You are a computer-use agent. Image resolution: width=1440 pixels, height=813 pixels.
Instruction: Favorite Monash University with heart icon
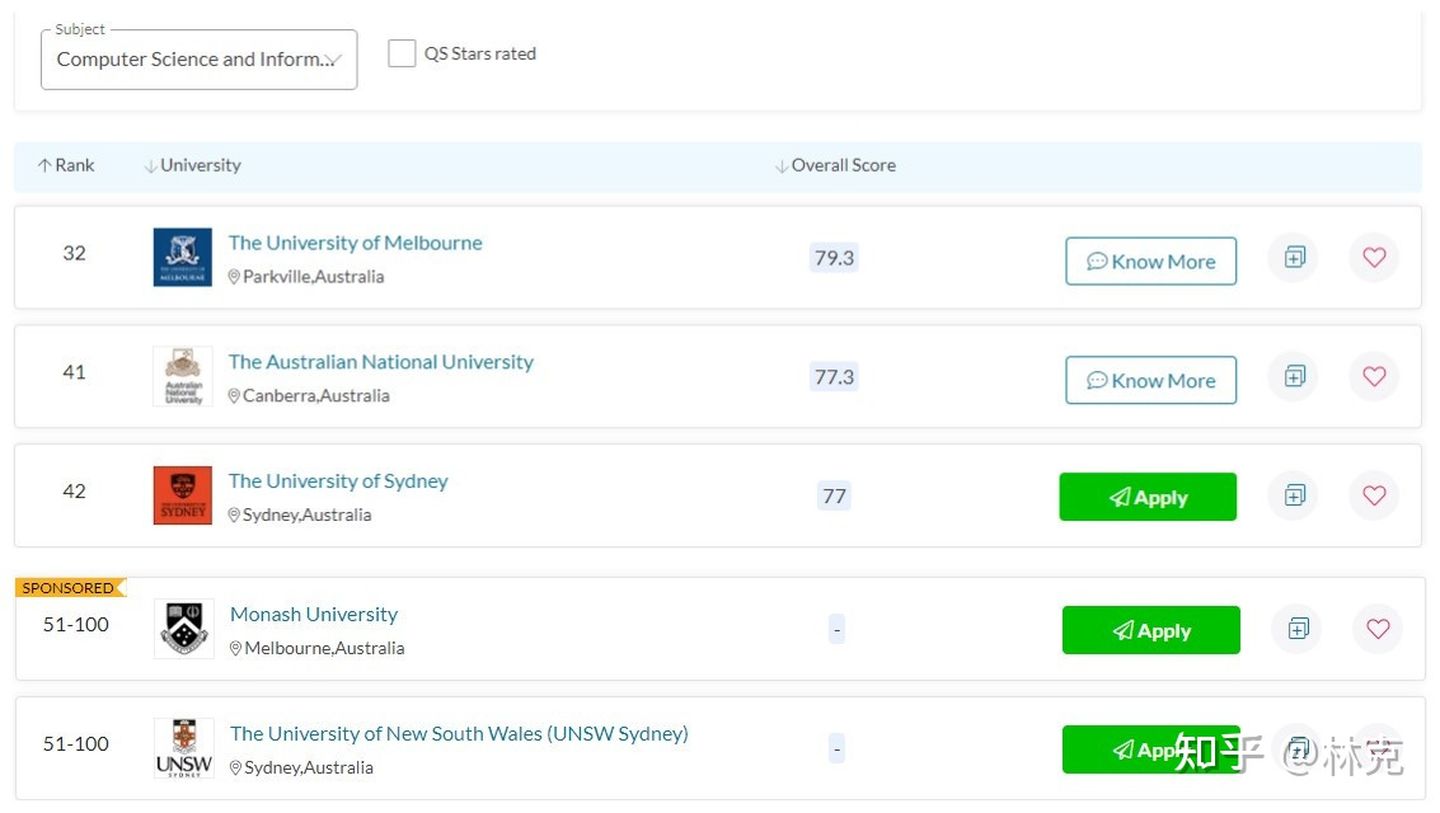[x=1378, y=628]
